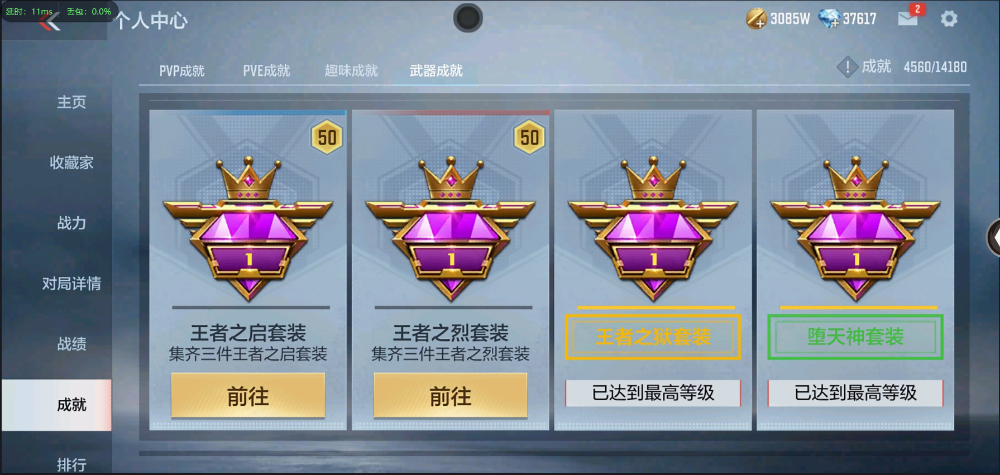Open 对局详情 in the left sidebar
The image size is (1000, 475).
pos(71,284)
